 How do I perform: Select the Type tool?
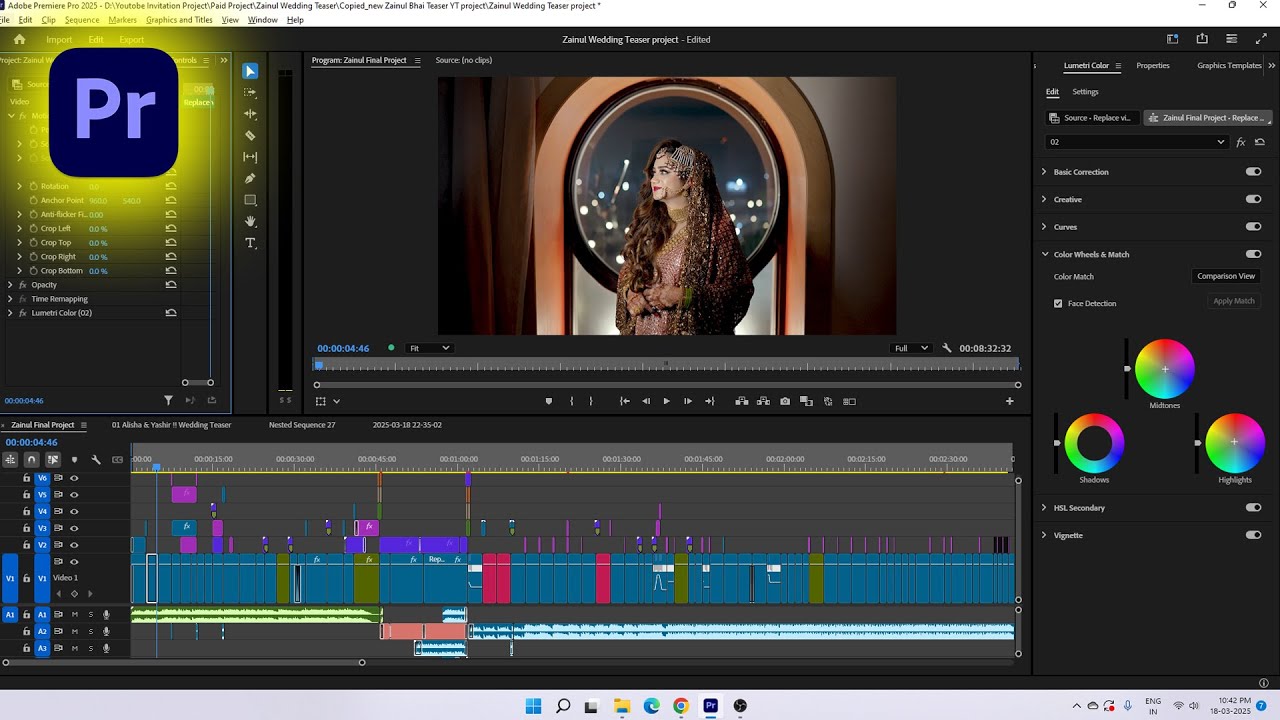250,243
